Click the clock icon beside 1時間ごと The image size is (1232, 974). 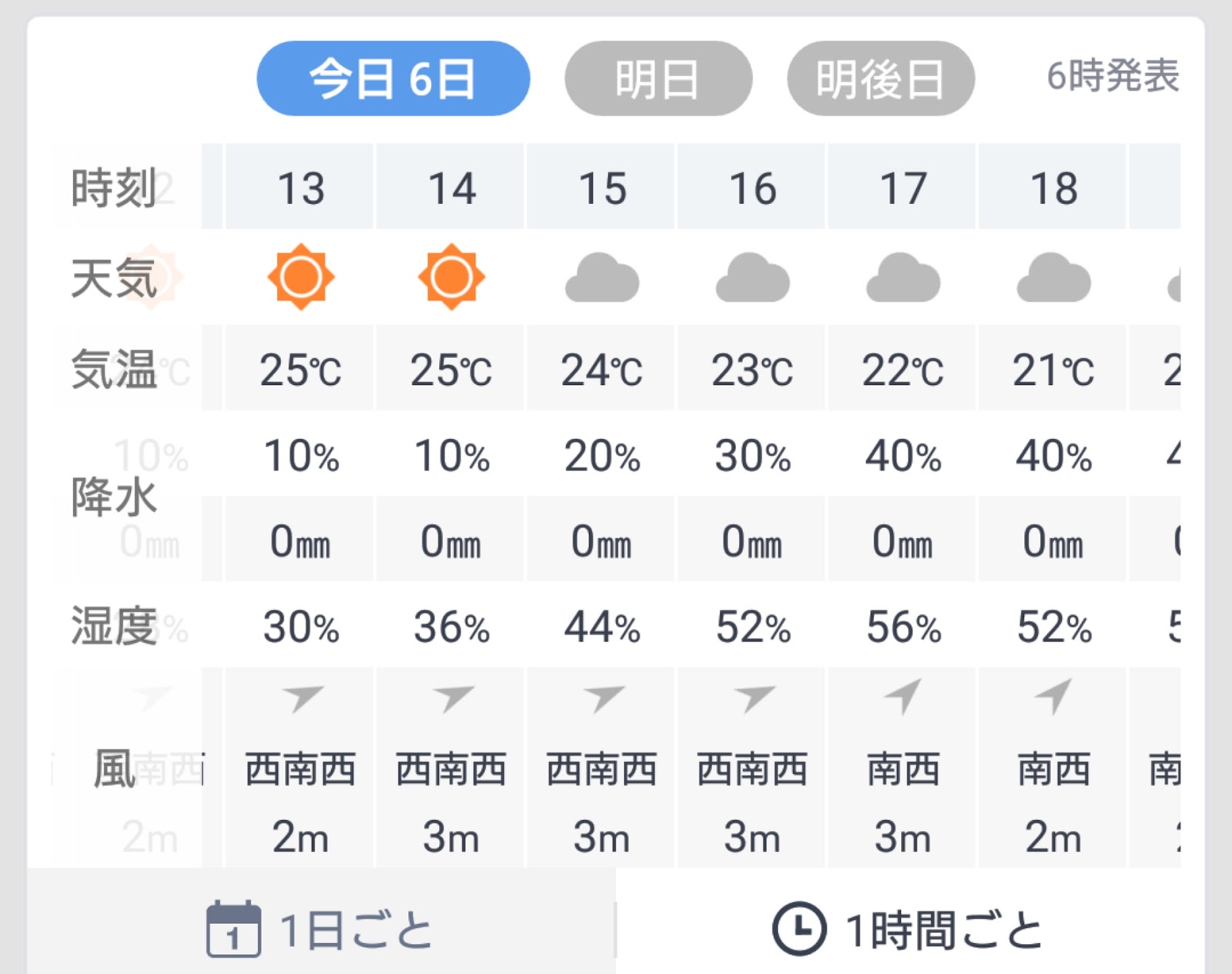(x=799, y=929)
